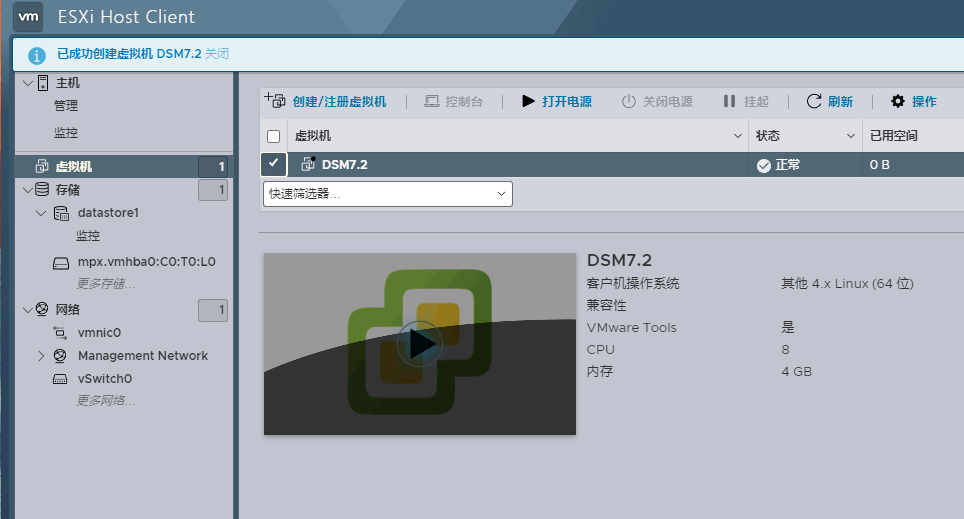Screen dimensions: 964x519
Task: Click the 正常 status check icon
Action: coord(764,165)
